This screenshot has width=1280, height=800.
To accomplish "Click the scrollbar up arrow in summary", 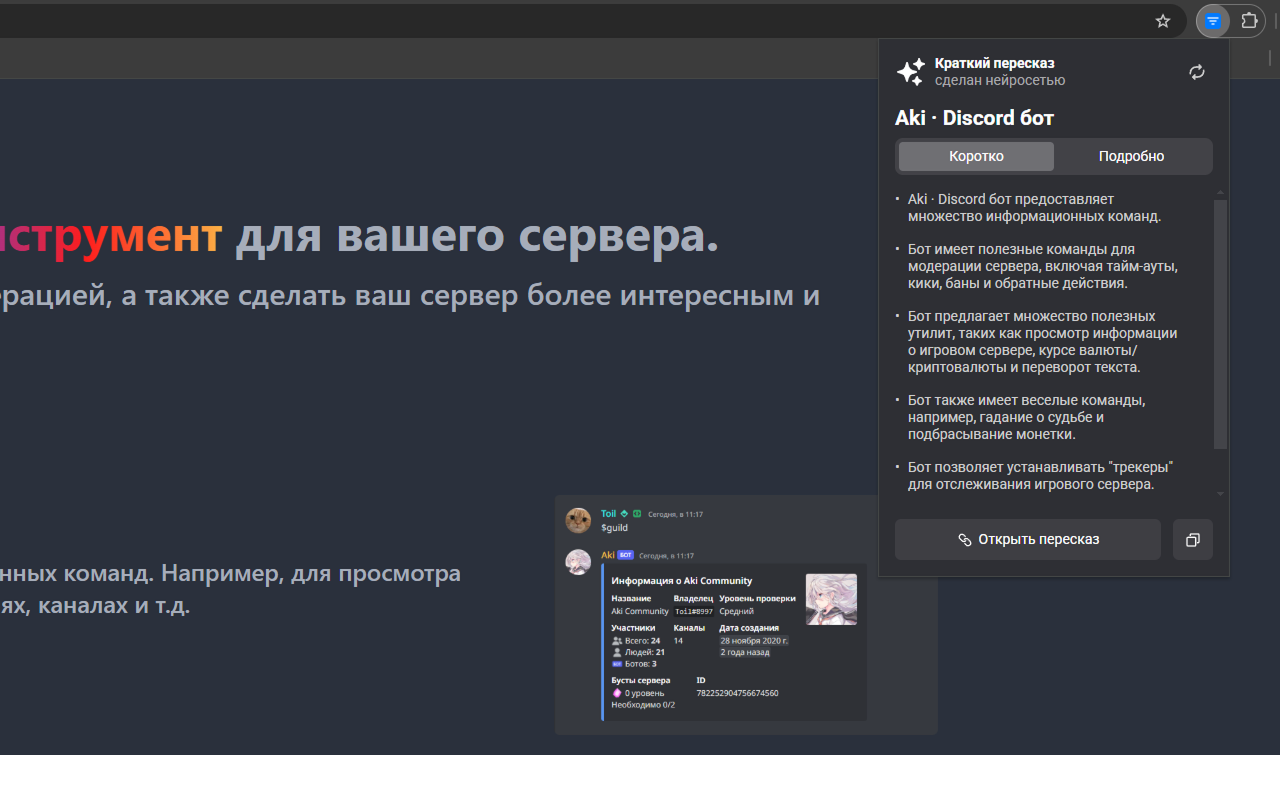I will pos(1220,192).
